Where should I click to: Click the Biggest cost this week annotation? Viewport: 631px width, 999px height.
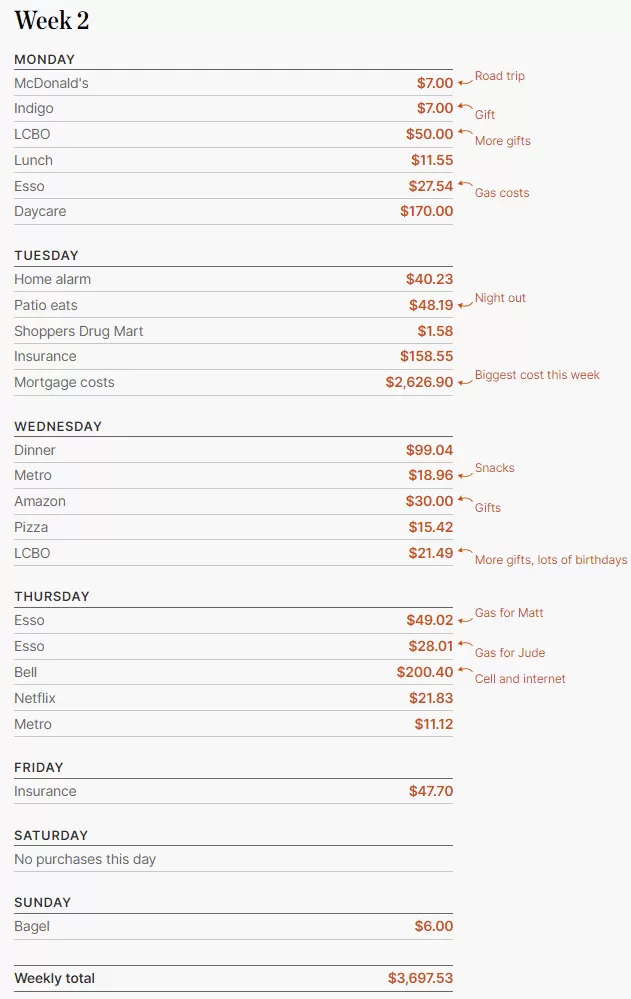pyautogui.click(x=537, y=375)
